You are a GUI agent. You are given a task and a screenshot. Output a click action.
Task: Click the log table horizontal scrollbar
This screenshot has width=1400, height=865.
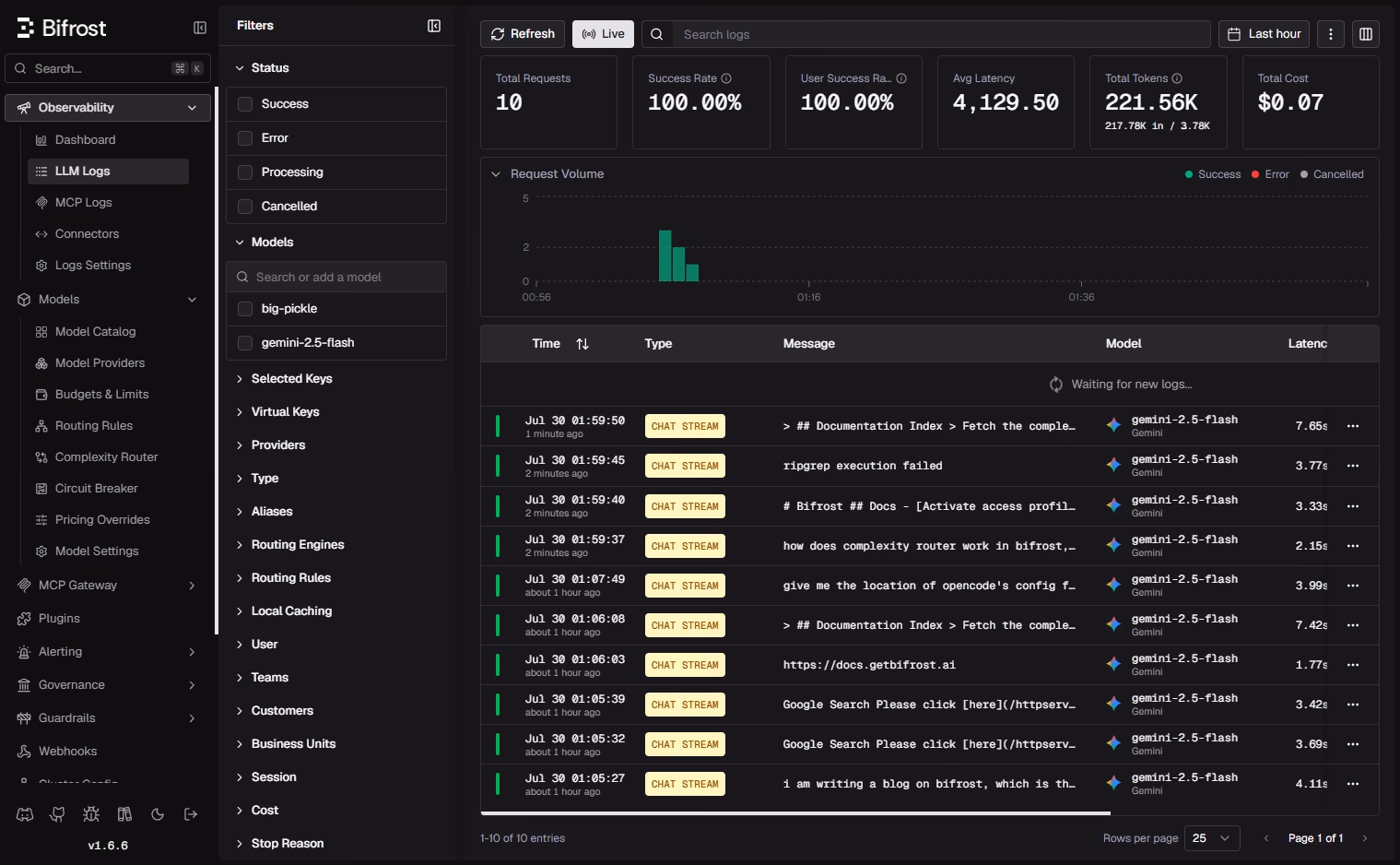(x=795, y=813)
